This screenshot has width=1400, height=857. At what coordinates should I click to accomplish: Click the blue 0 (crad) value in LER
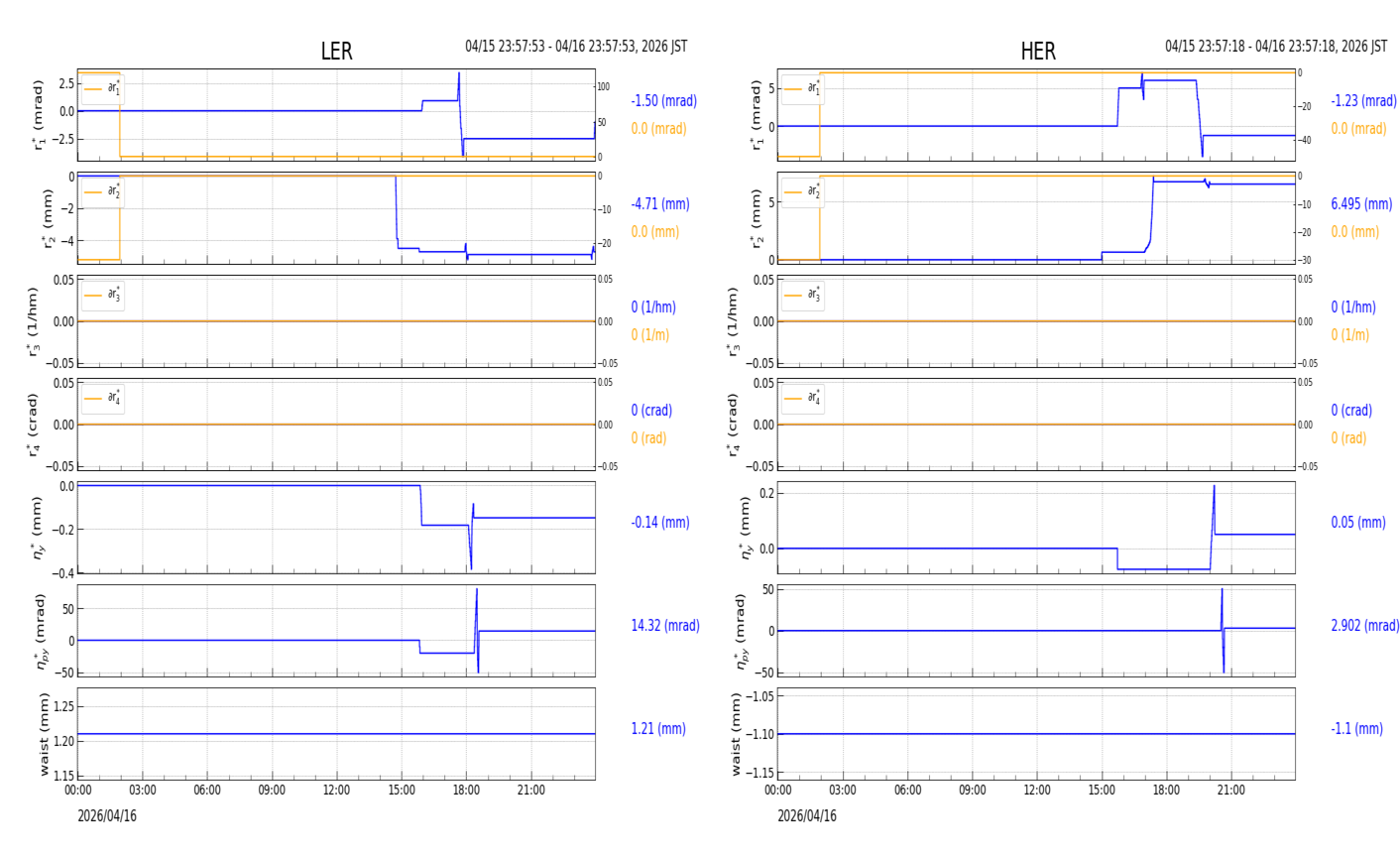point(651,411)
